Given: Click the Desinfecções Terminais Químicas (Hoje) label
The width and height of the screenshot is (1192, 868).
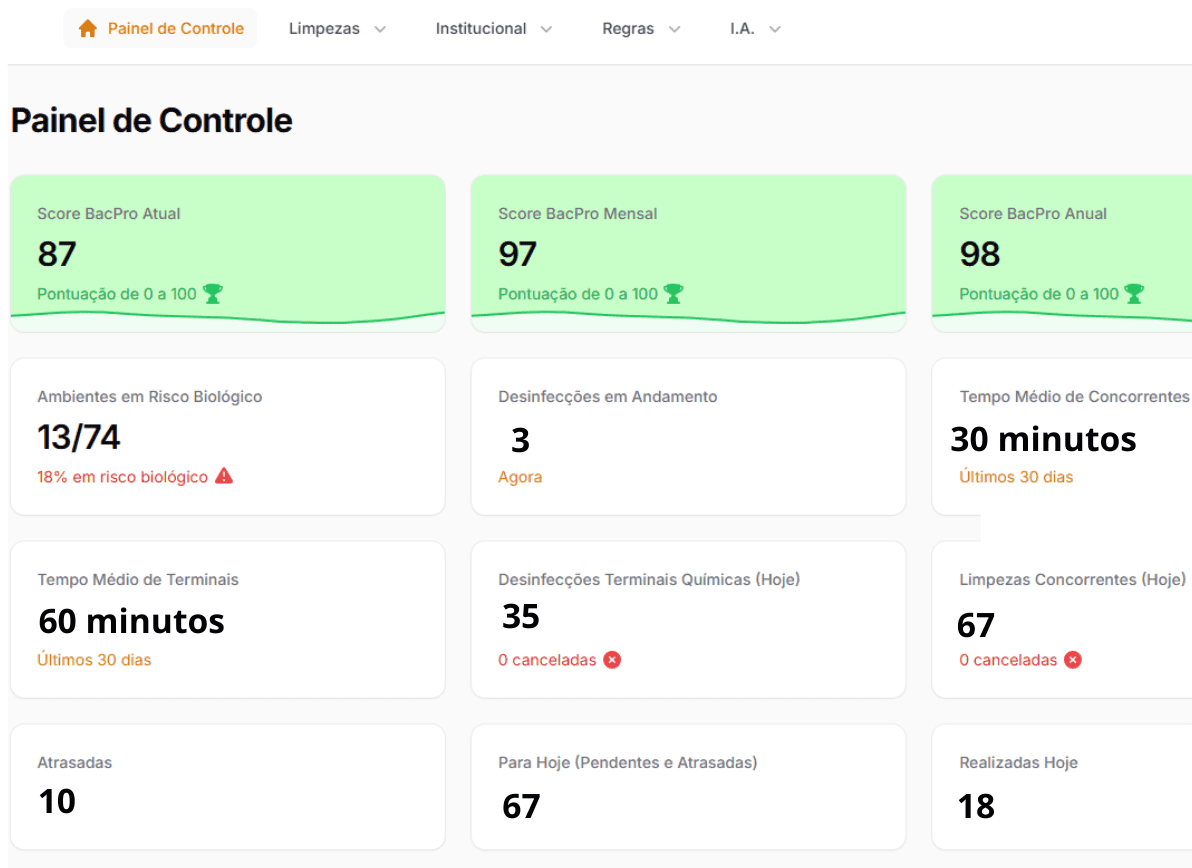Looking at the screenshot, I should coord(648,580).
